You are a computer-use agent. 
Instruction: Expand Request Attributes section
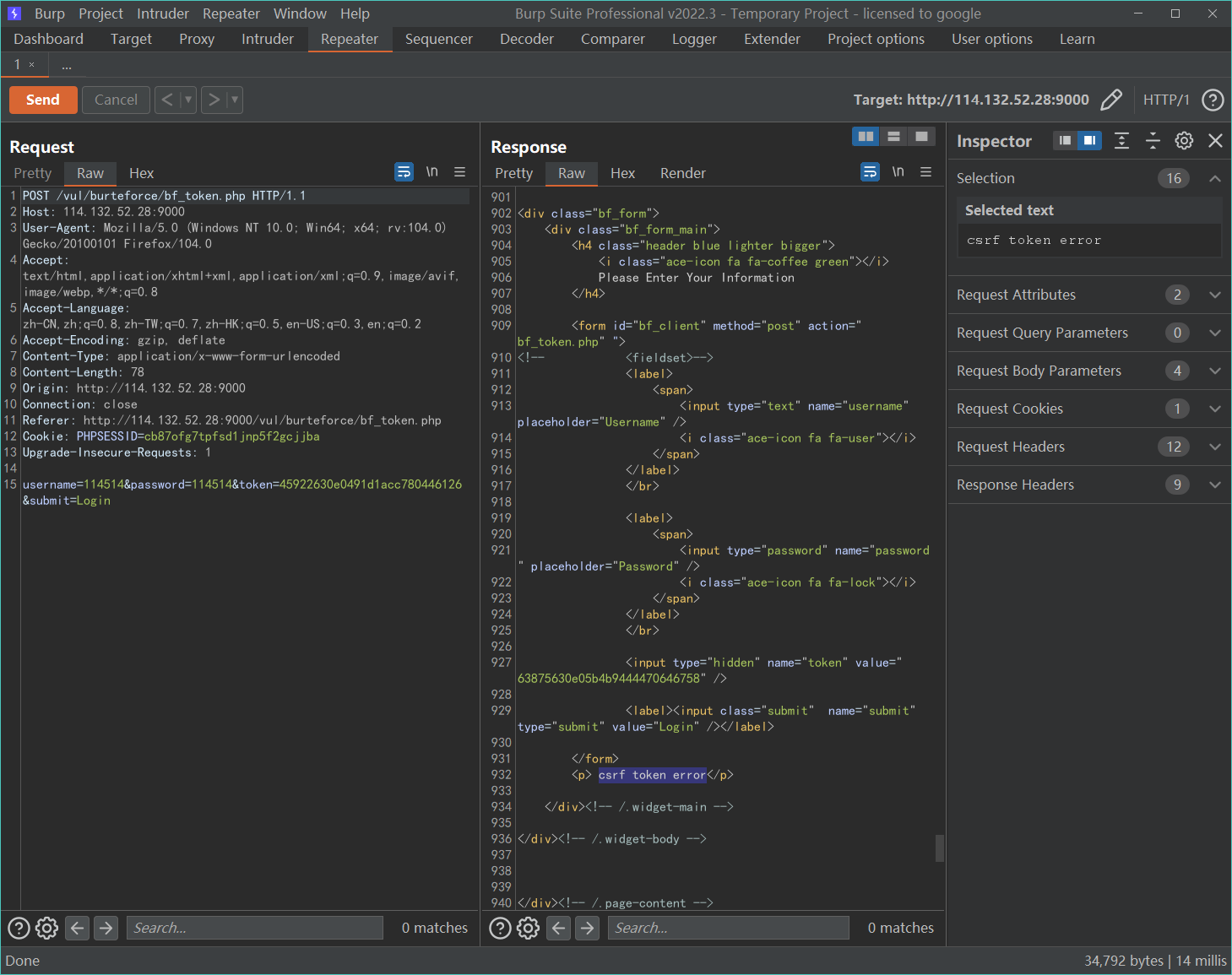click(1215, 295)
